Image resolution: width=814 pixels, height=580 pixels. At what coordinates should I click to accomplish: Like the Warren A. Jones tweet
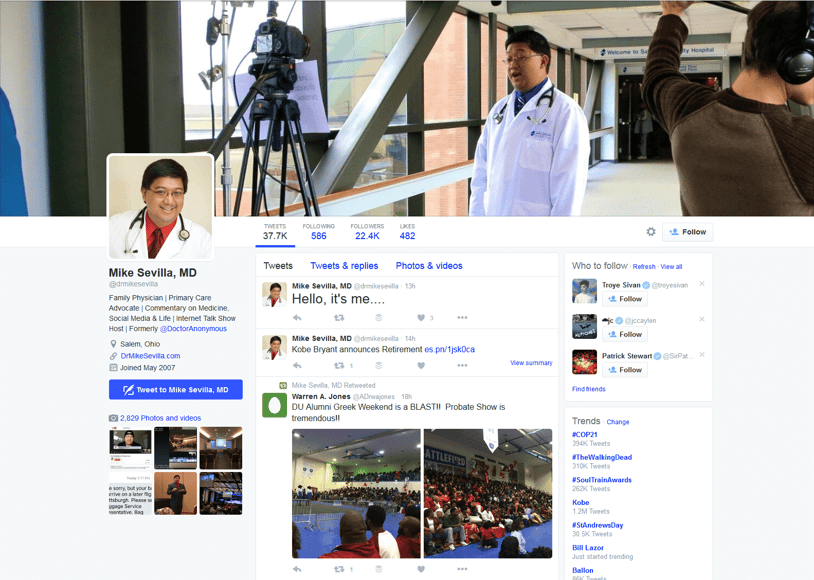(419, 569)
